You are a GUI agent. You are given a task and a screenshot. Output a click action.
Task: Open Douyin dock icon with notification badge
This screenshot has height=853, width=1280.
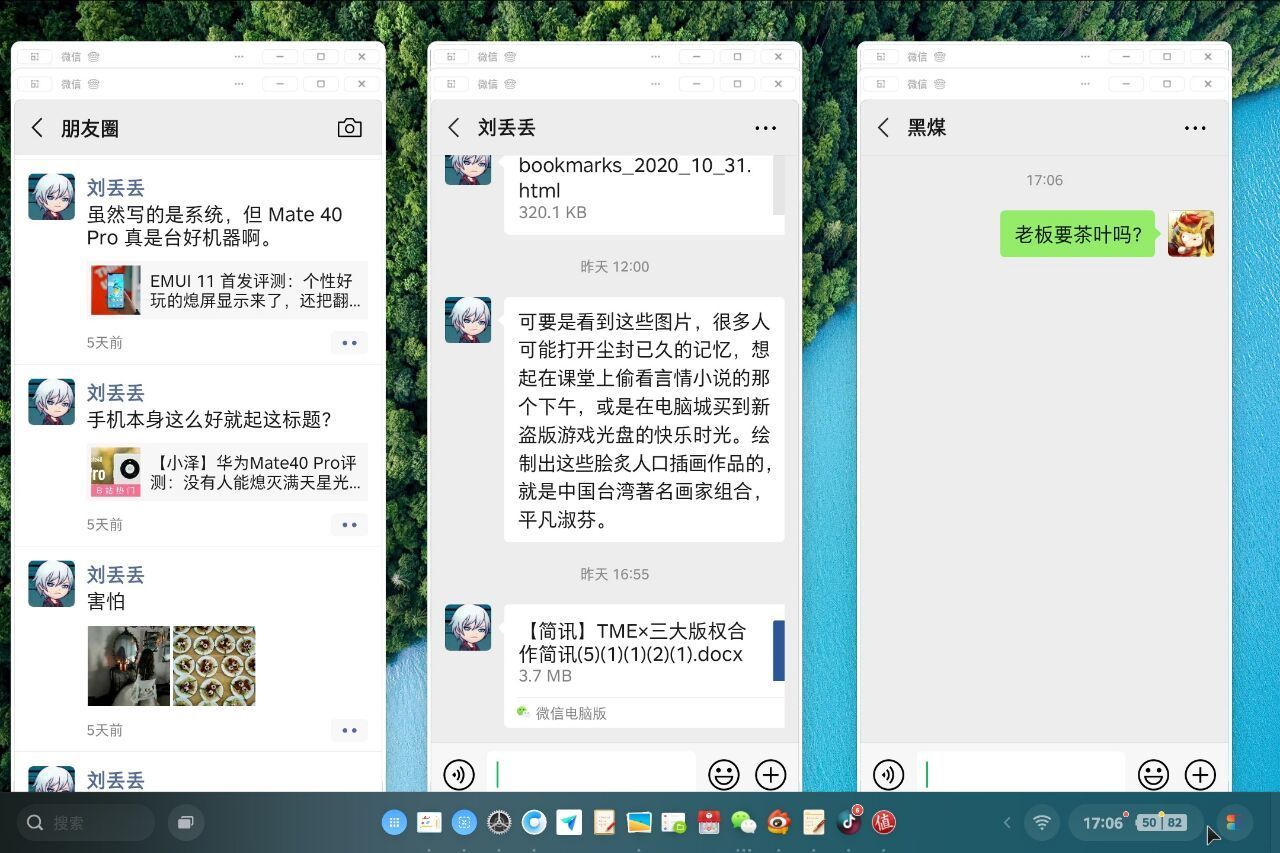[849, 822]
